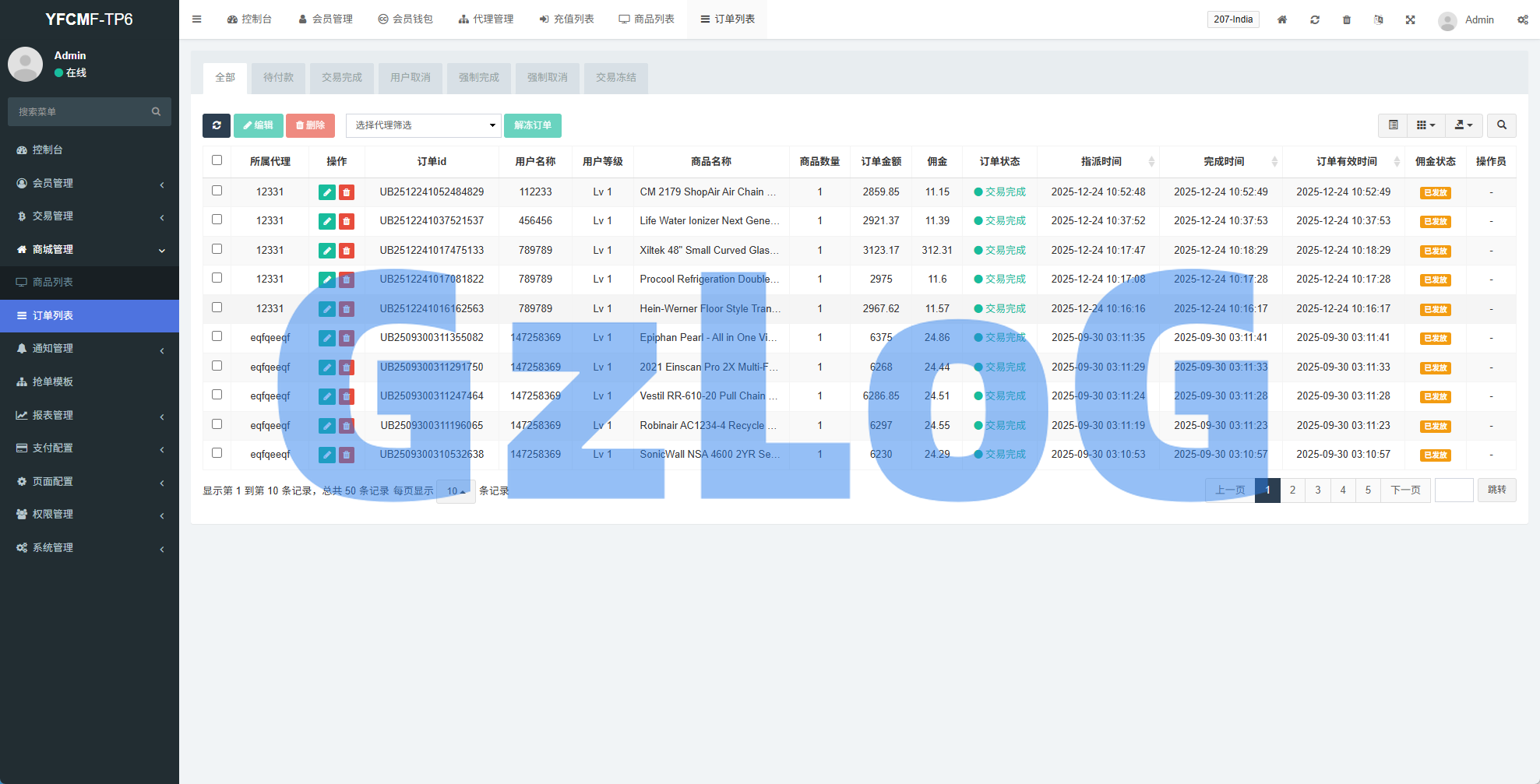Viewport: 1540px width, 784px height.
Task: Select checkbox for order UB2509300311355082
Action: [x=217, y=336]
